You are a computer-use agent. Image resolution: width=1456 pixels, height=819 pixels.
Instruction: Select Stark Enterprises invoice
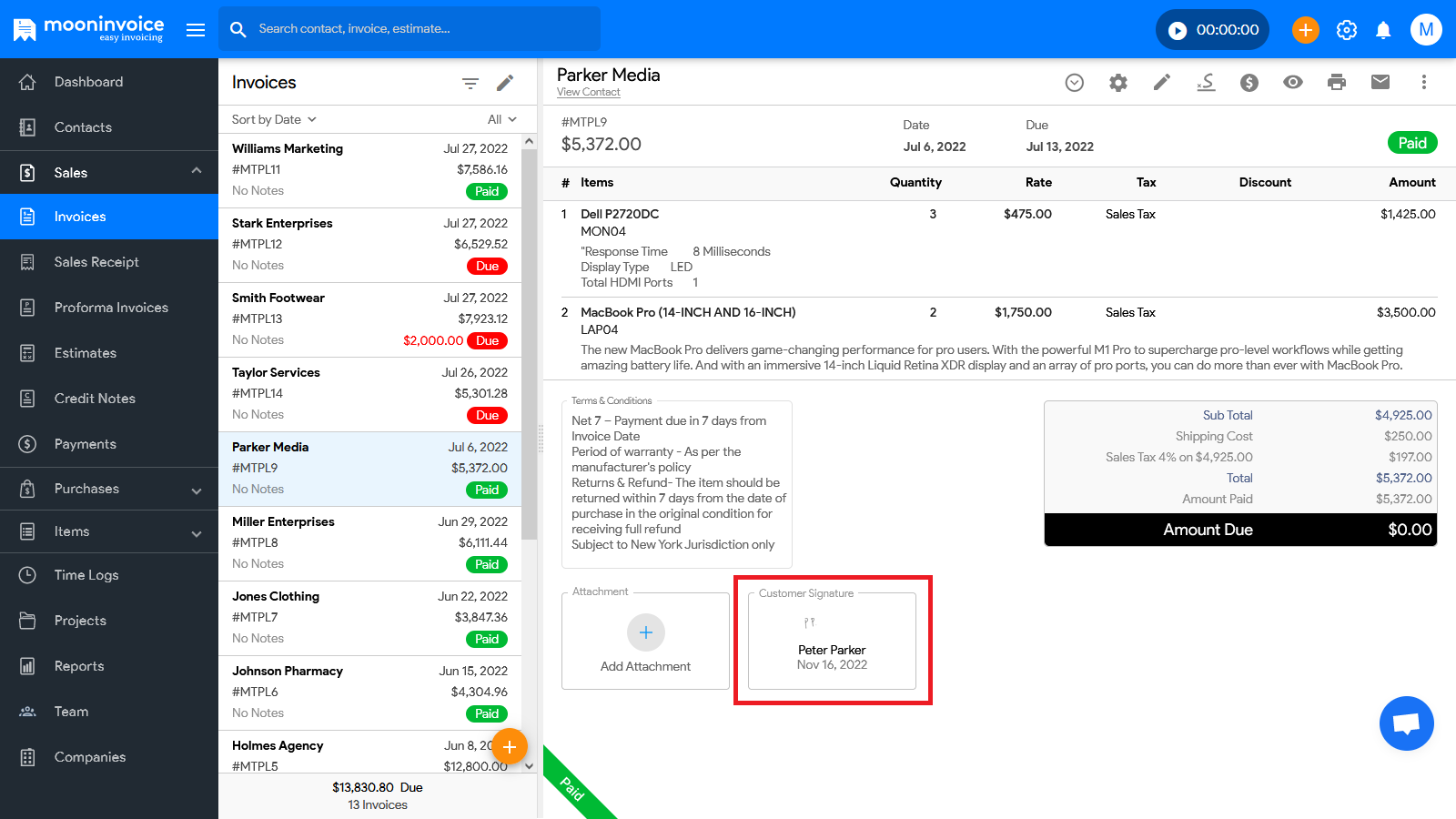pos(369,246)
